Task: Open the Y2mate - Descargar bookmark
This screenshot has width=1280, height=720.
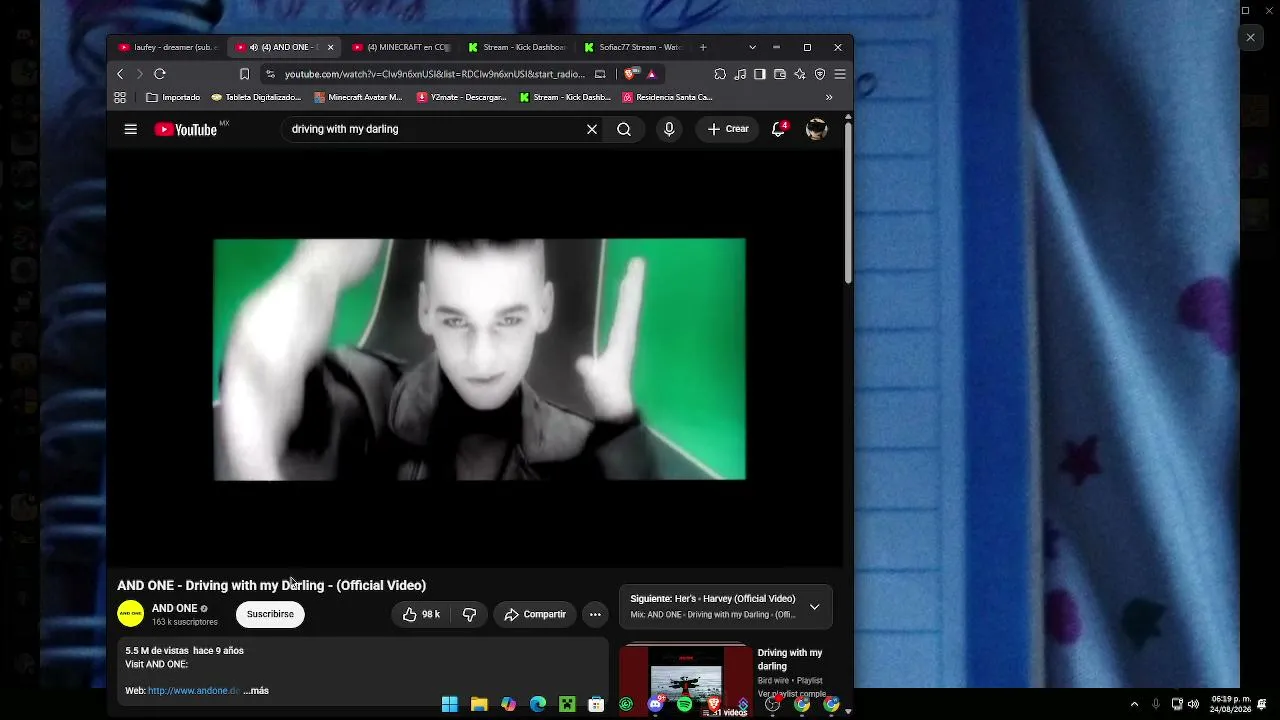Action: (x=462, y=97)
